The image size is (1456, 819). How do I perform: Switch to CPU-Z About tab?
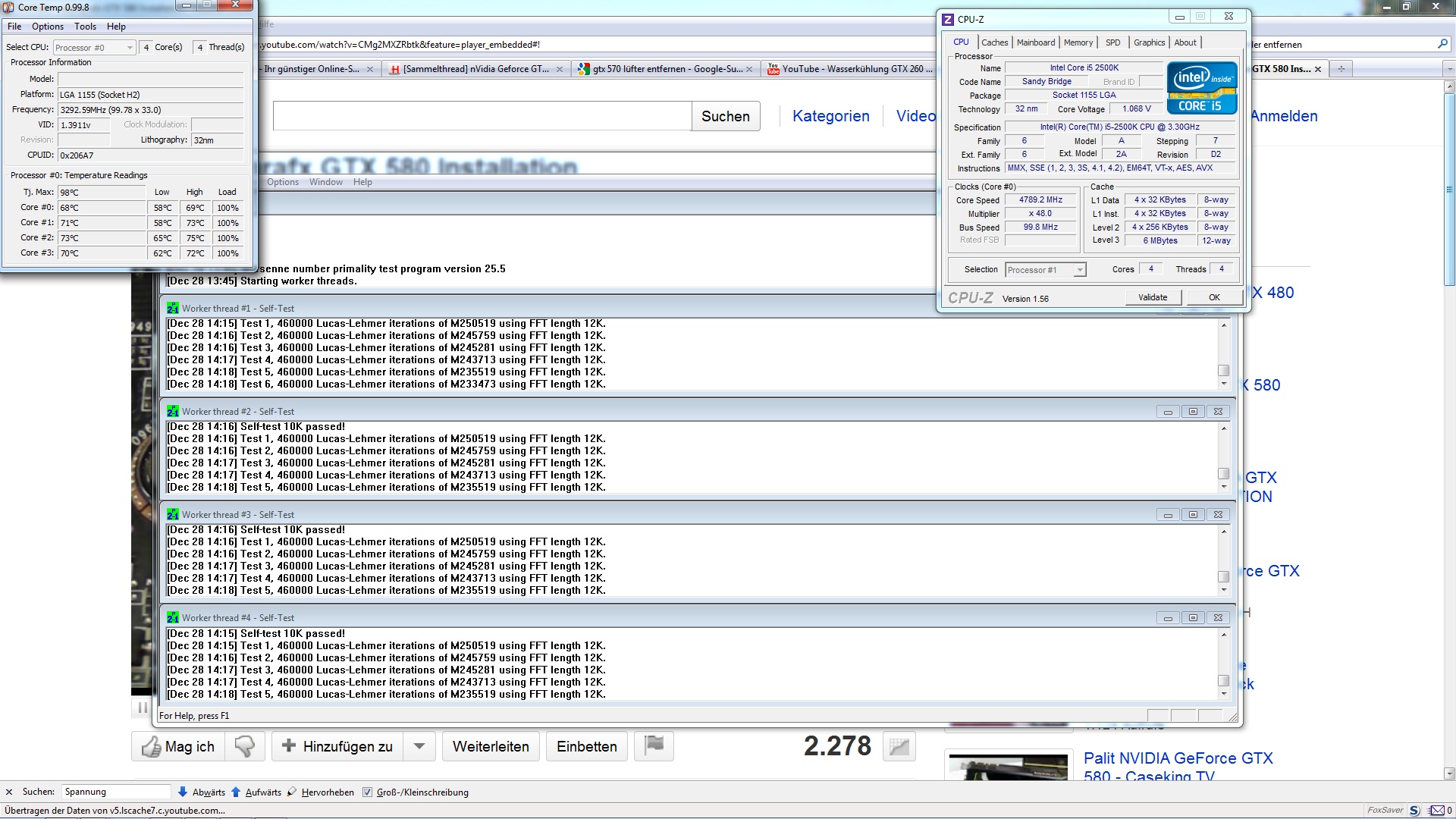coord(1185,42)
